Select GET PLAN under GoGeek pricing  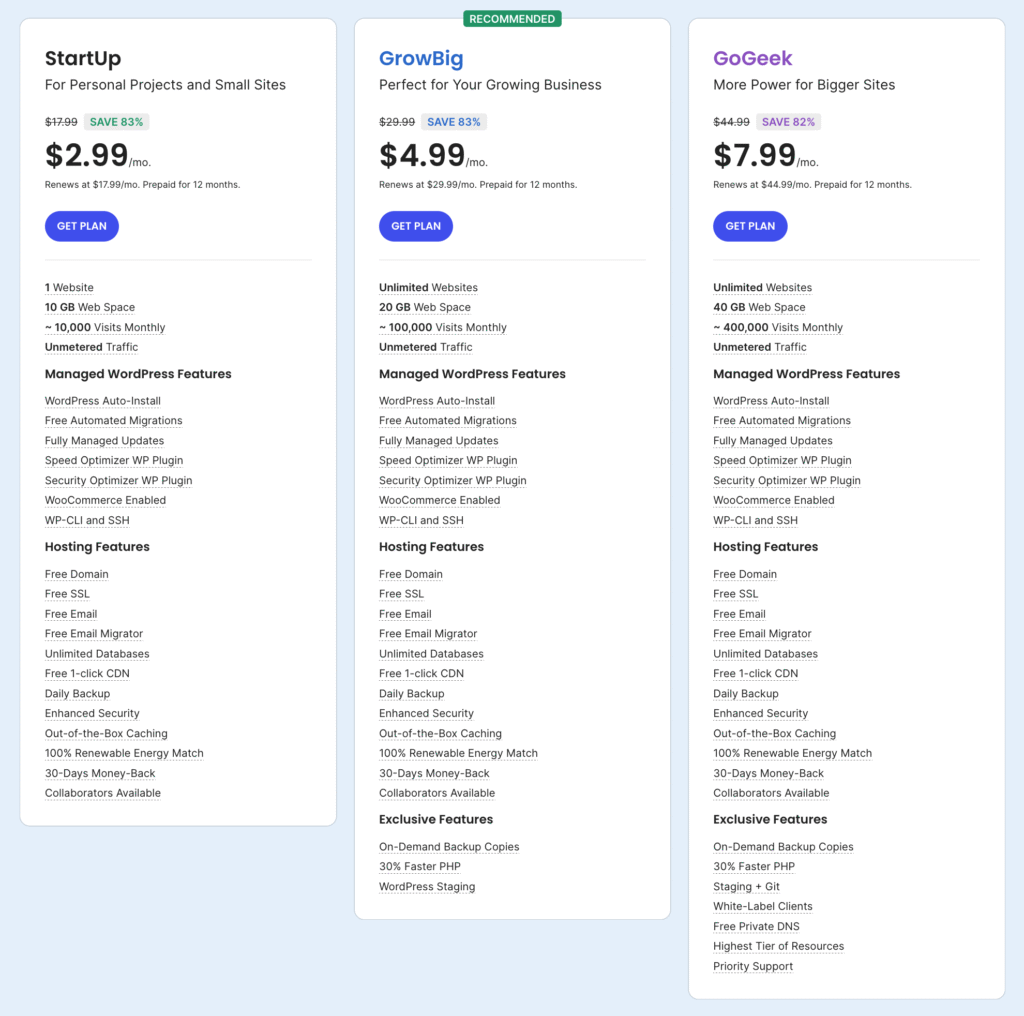click(750, 226)
